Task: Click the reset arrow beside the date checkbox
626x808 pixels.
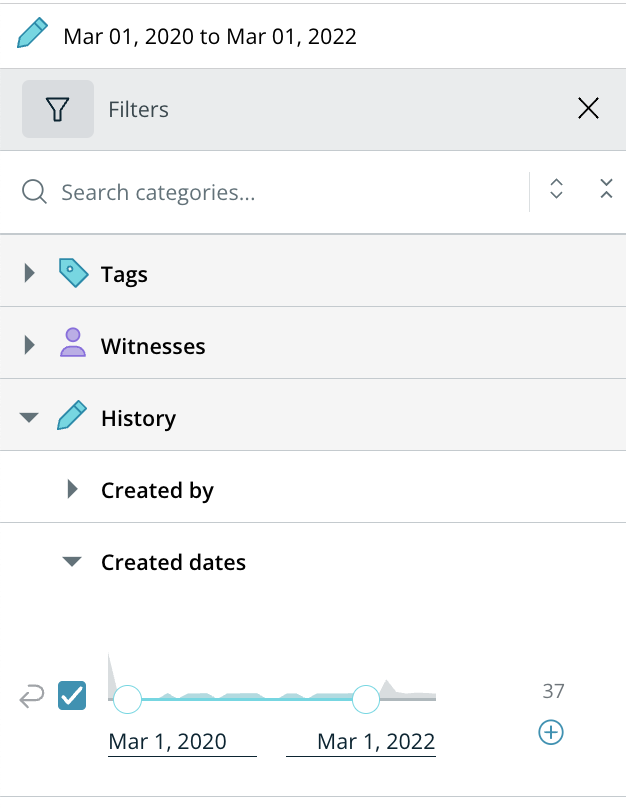Action: (x=32, y=697)
